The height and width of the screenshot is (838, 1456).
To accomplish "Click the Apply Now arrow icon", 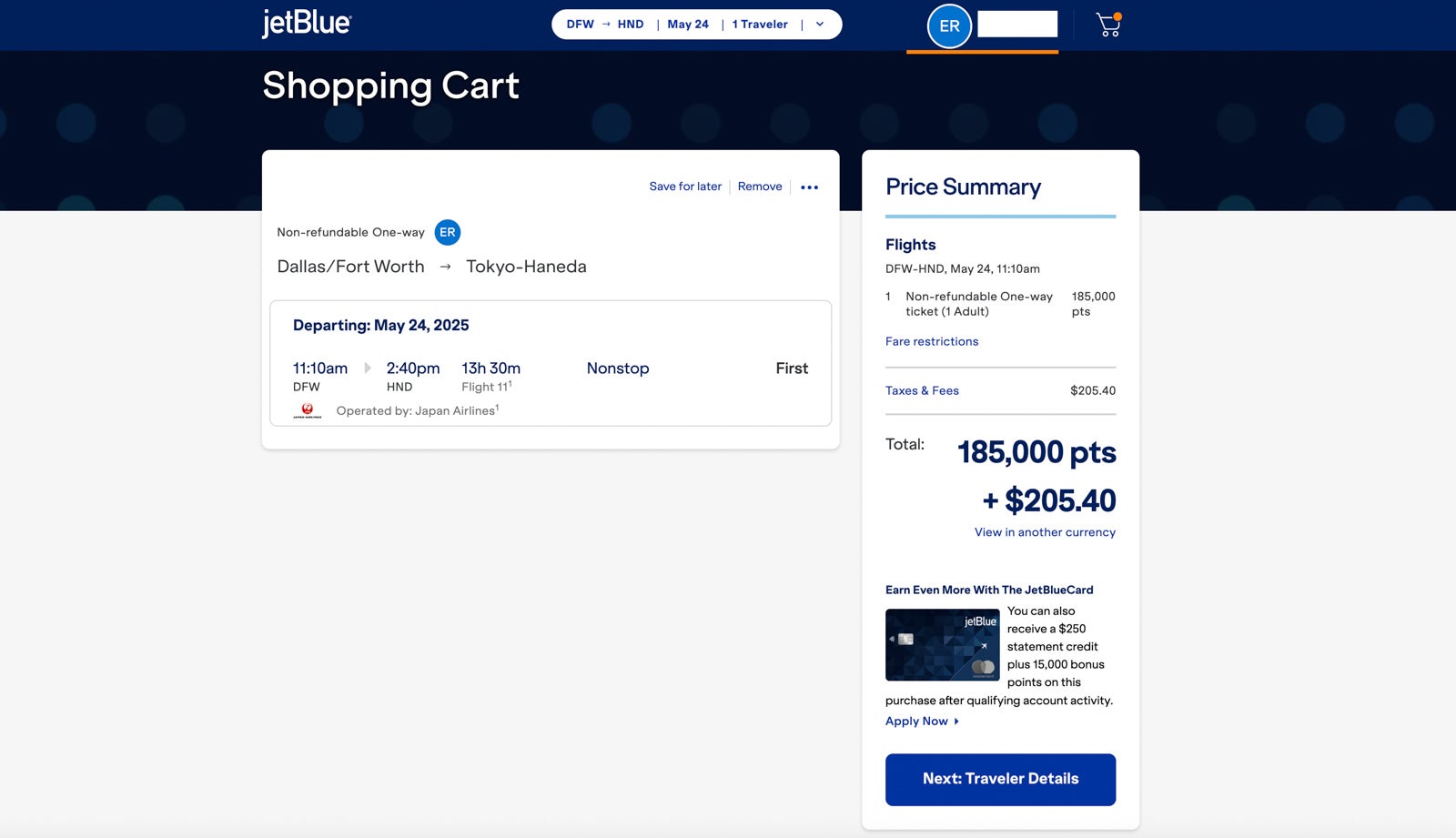I will pyautogui.click(x=956, y=722).
